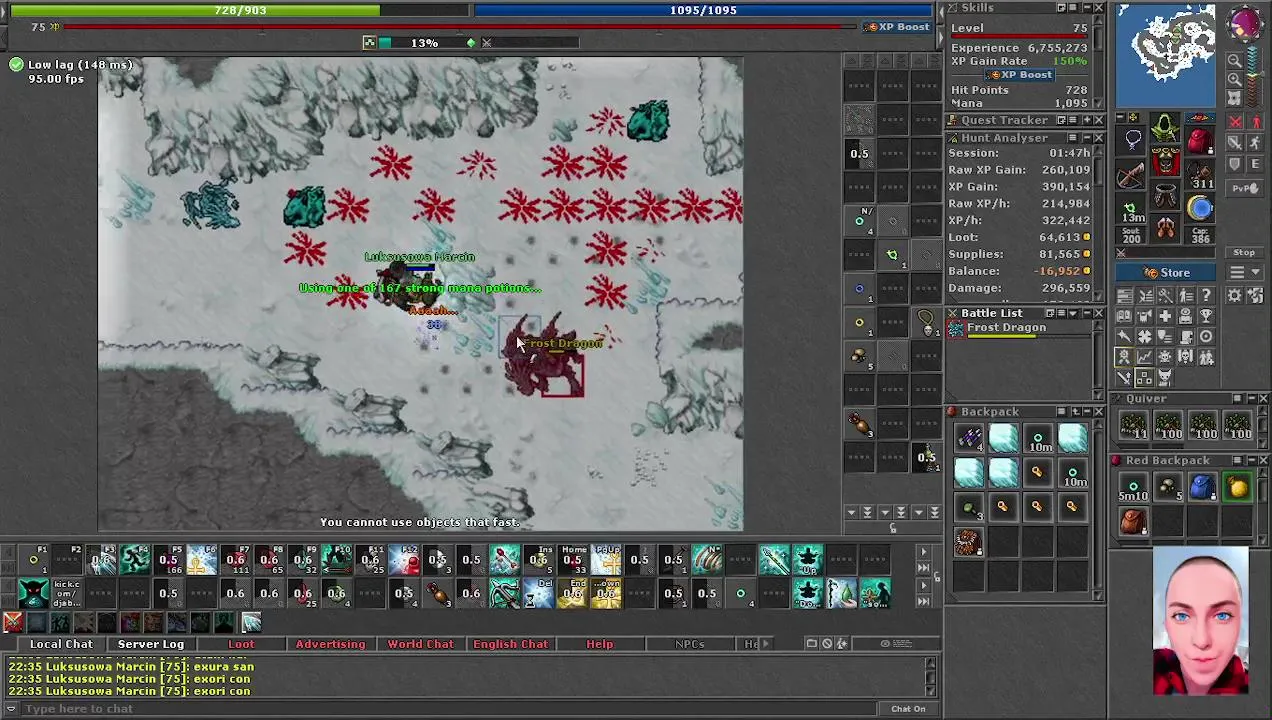
Task: Click the F12 red potion hotkey slot
Action: point(404,560)
